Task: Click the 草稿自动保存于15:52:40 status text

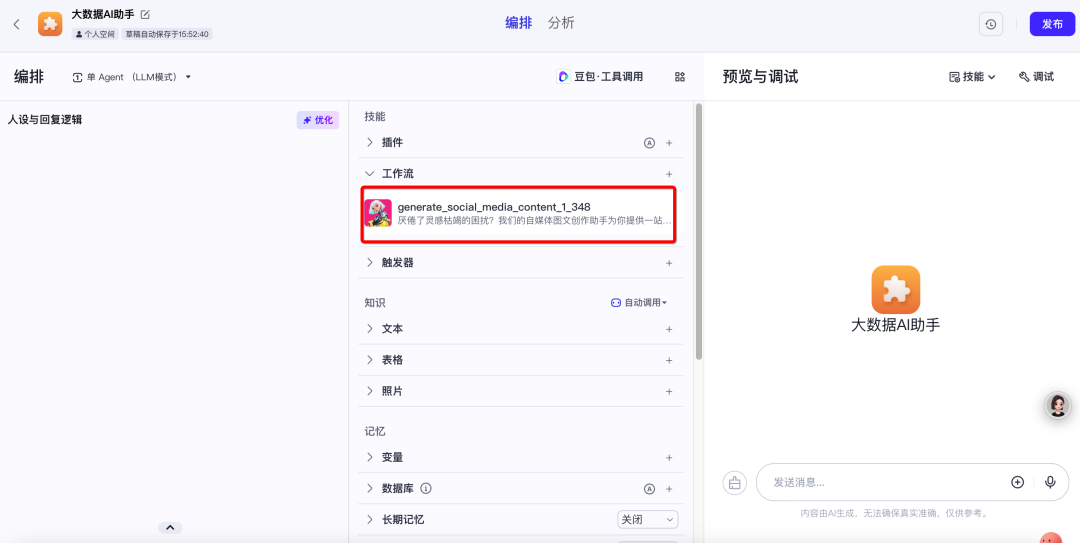Action: (167, 34)
